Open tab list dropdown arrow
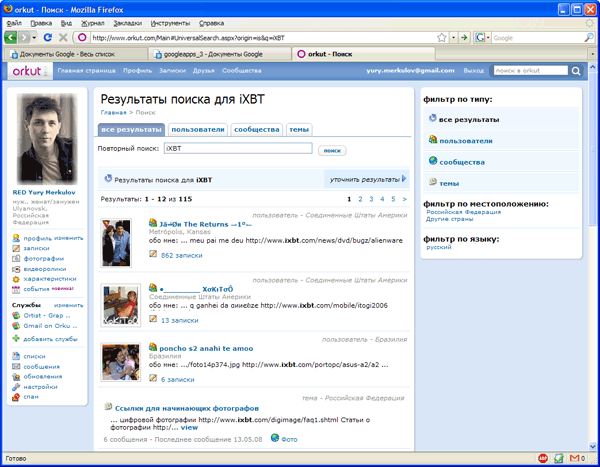Screen dimensions: 600x467 pos(593,54)
